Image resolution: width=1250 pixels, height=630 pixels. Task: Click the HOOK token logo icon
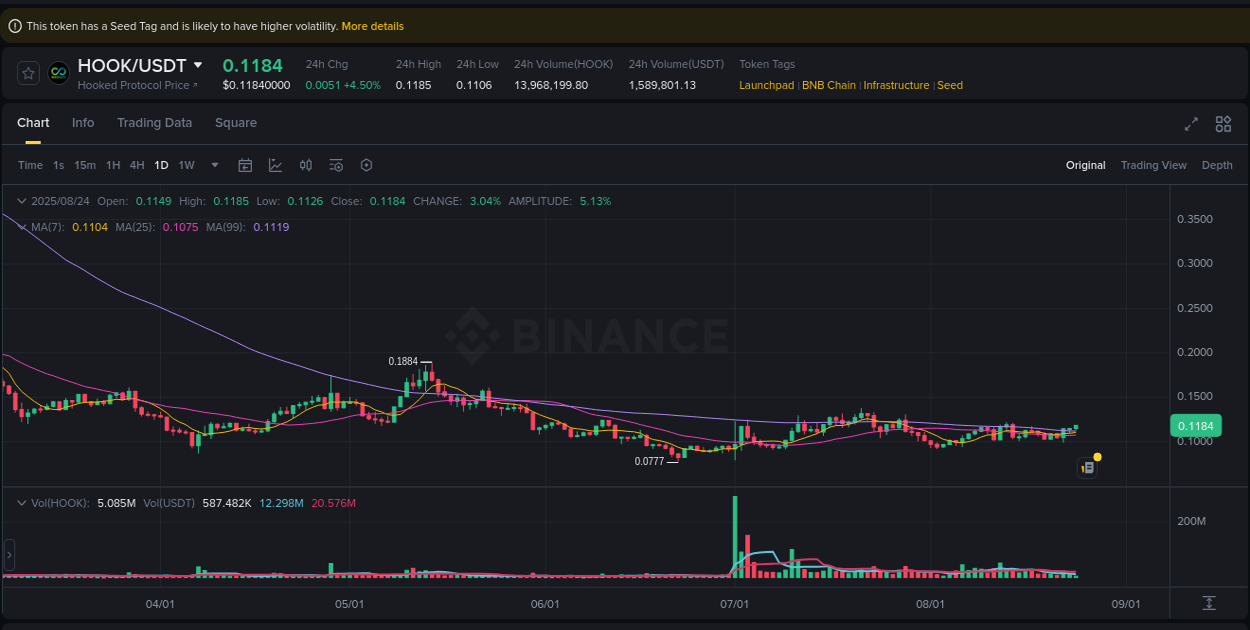click(58, 73)
